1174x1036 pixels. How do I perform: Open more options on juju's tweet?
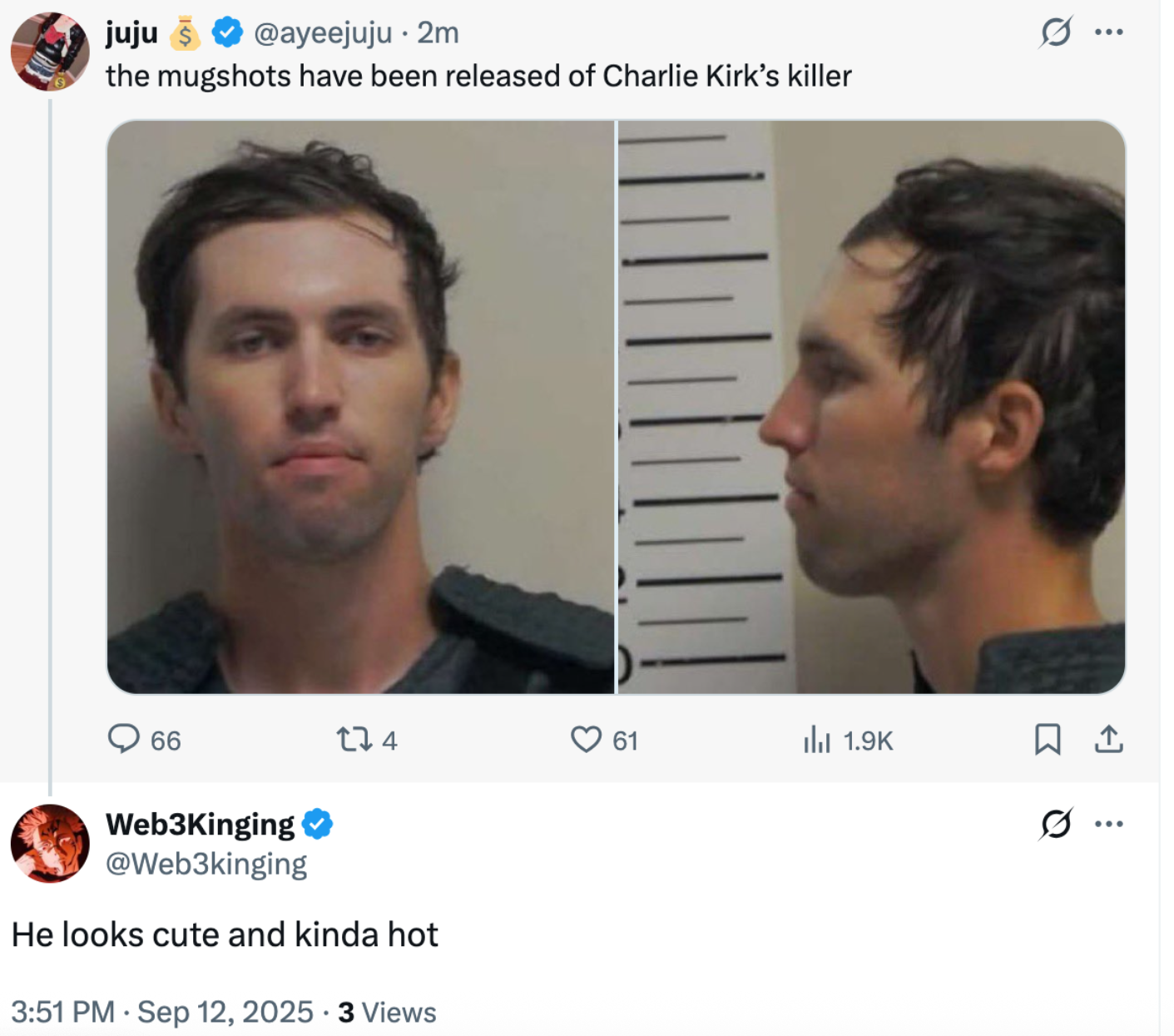click(x=1109, y=32)
